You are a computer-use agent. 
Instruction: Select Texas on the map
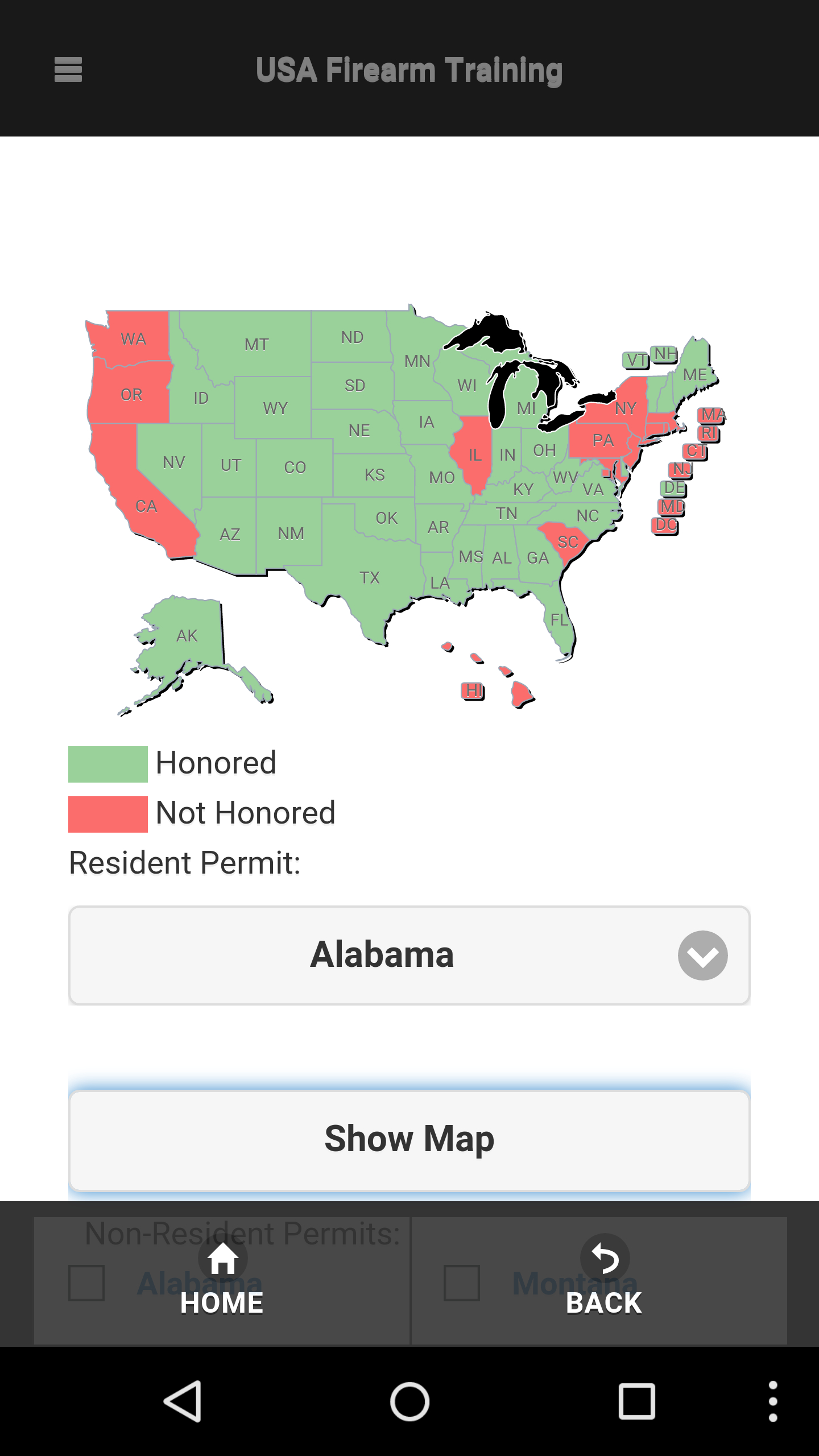370,578
